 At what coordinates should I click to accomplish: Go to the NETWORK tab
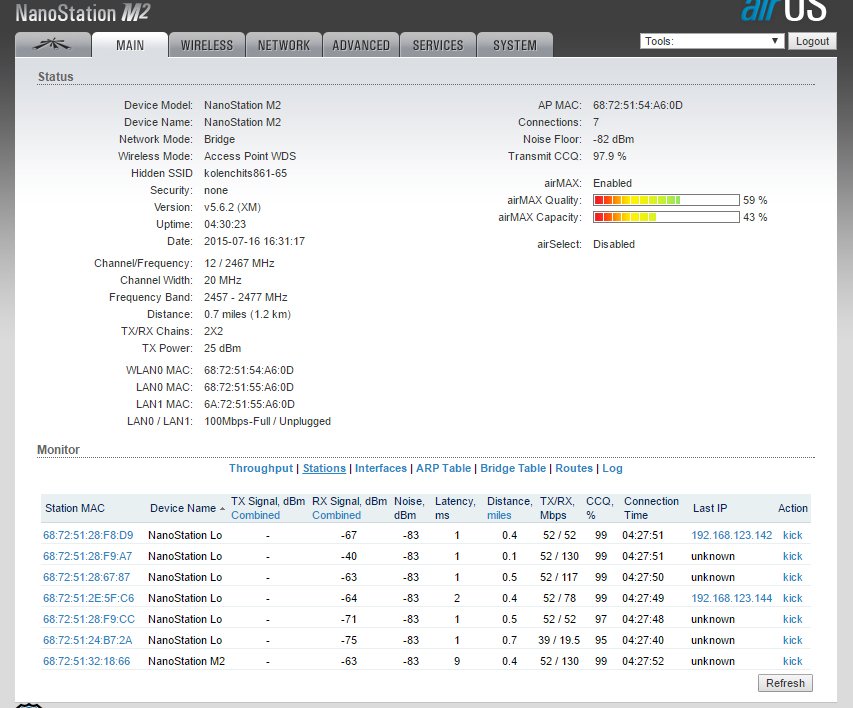pos(284,45)
